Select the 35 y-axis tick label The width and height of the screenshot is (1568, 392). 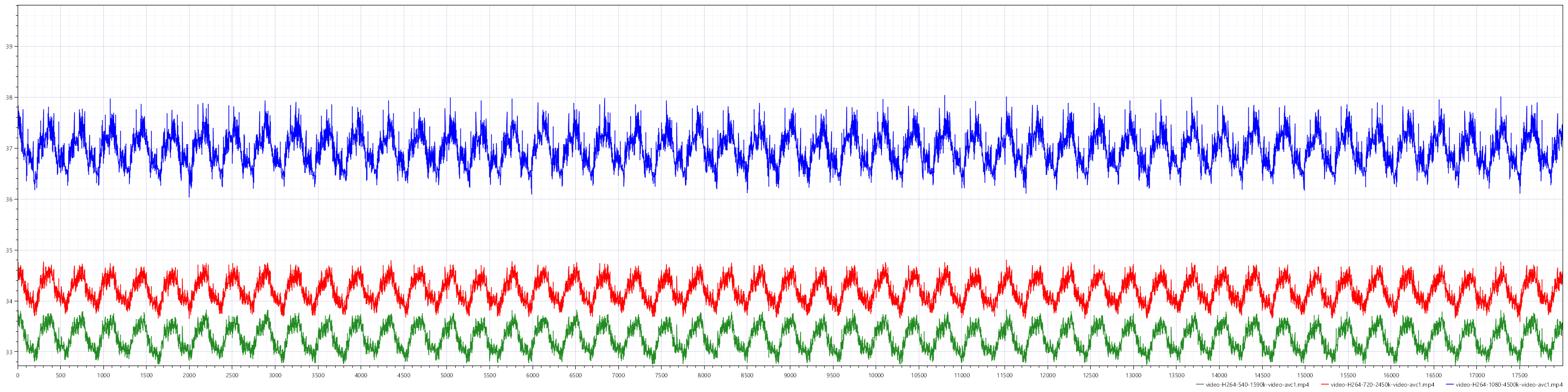coord(9,250)
